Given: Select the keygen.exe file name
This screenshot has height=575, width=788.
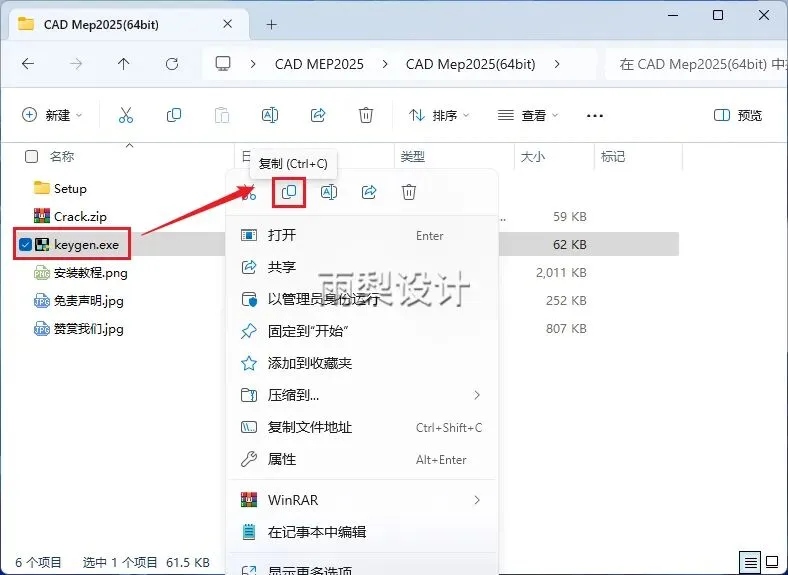Looking at the screenshot, I should (86, 245).
